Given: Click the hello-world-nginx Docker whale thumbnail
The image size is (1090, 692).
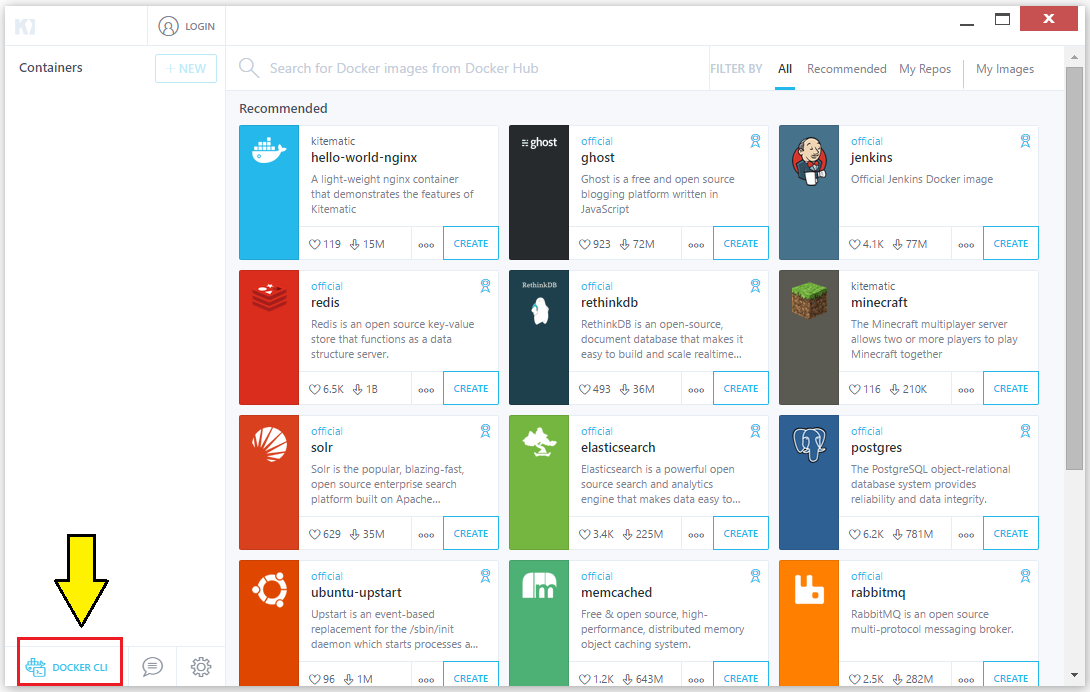Looking at the screenshot, I should tap(269, 150).
